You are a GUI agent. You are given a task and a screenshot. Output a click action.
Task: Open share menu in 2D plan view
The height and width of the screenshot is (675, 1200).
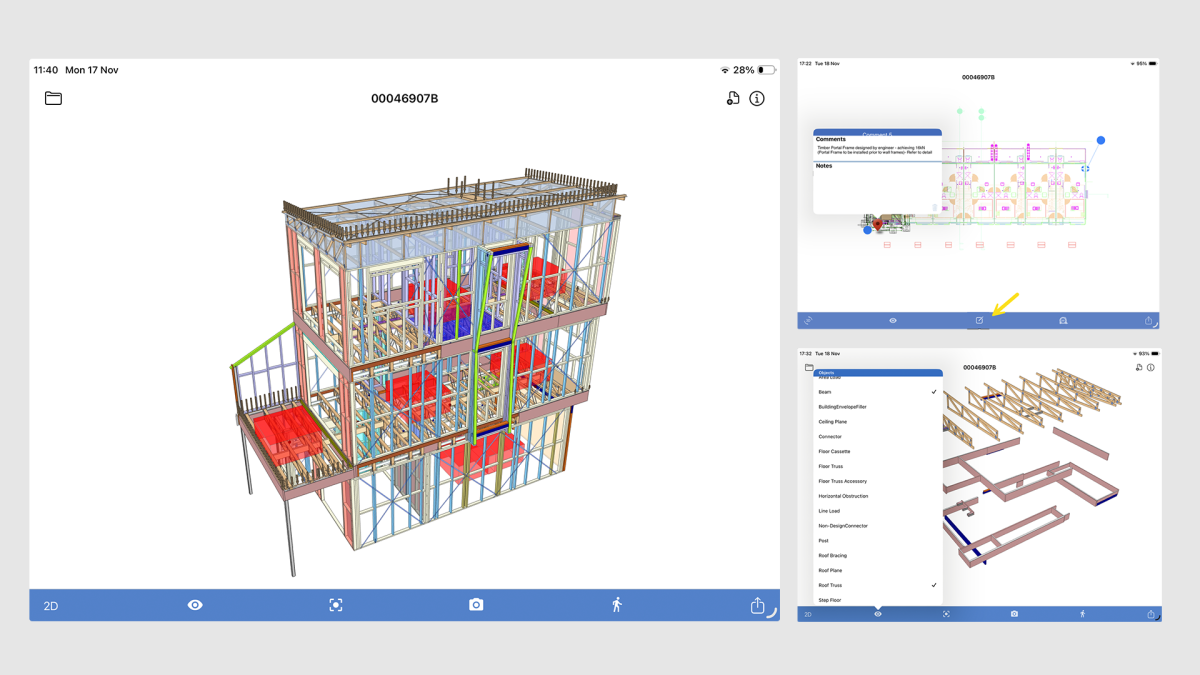(1148, 321)
